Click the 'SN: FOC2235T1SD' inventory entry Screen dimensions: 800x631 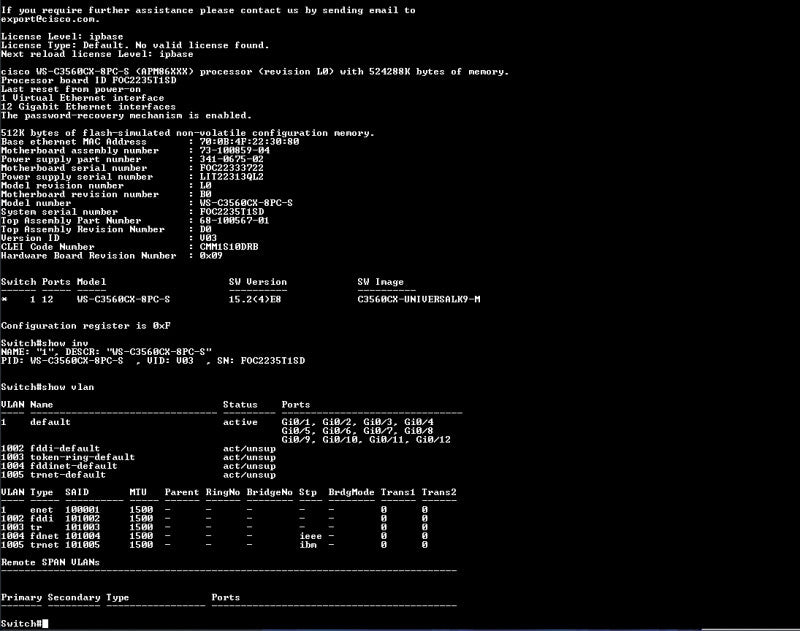click(261, 361)
